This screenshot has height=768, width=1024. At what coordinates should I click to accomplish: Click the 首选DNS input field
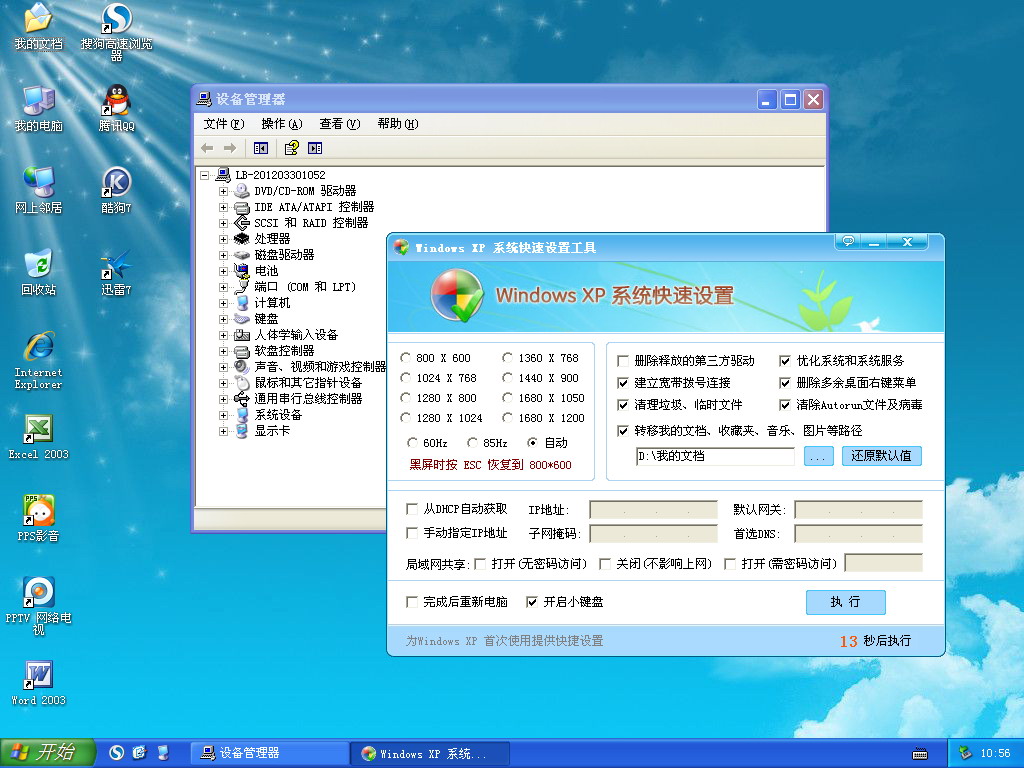click(x=859, y=534)
